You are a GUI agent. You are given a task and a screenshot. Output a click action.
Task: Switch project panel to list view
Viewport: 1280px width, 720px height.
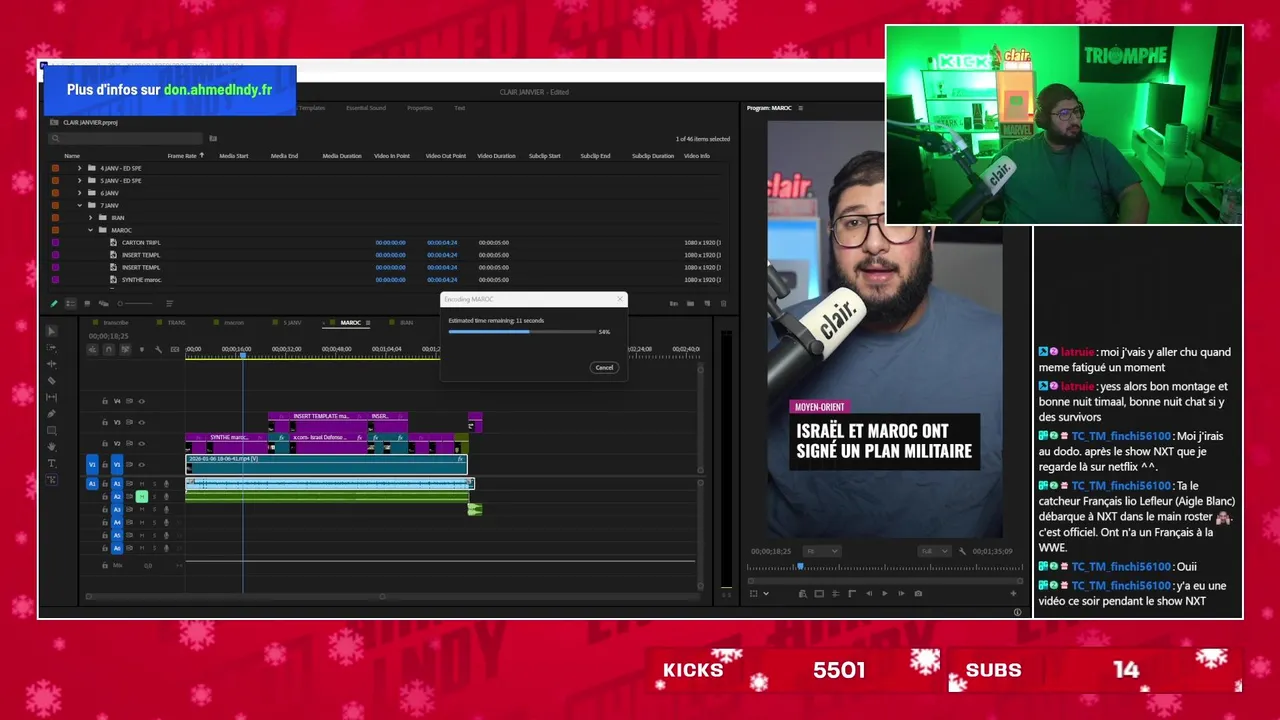(70, 303)
